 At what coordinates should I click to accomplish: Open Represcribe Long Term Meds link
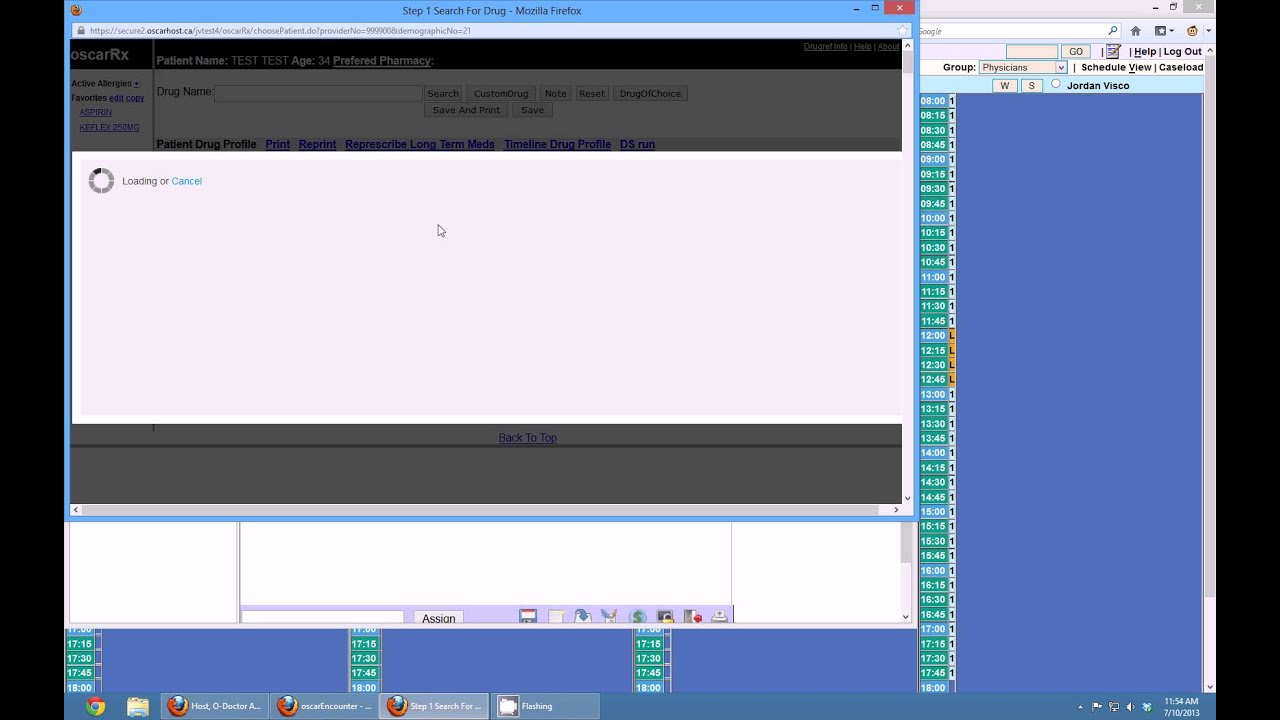pos(420,144)
